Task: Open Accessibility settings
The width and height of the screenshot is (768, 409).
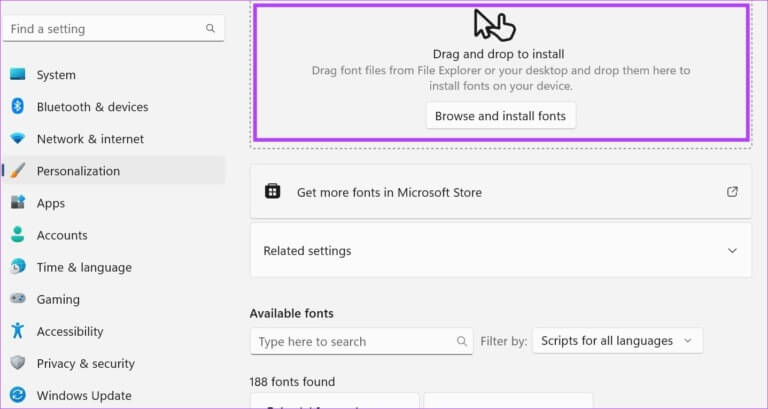Action: click(114, 331)
